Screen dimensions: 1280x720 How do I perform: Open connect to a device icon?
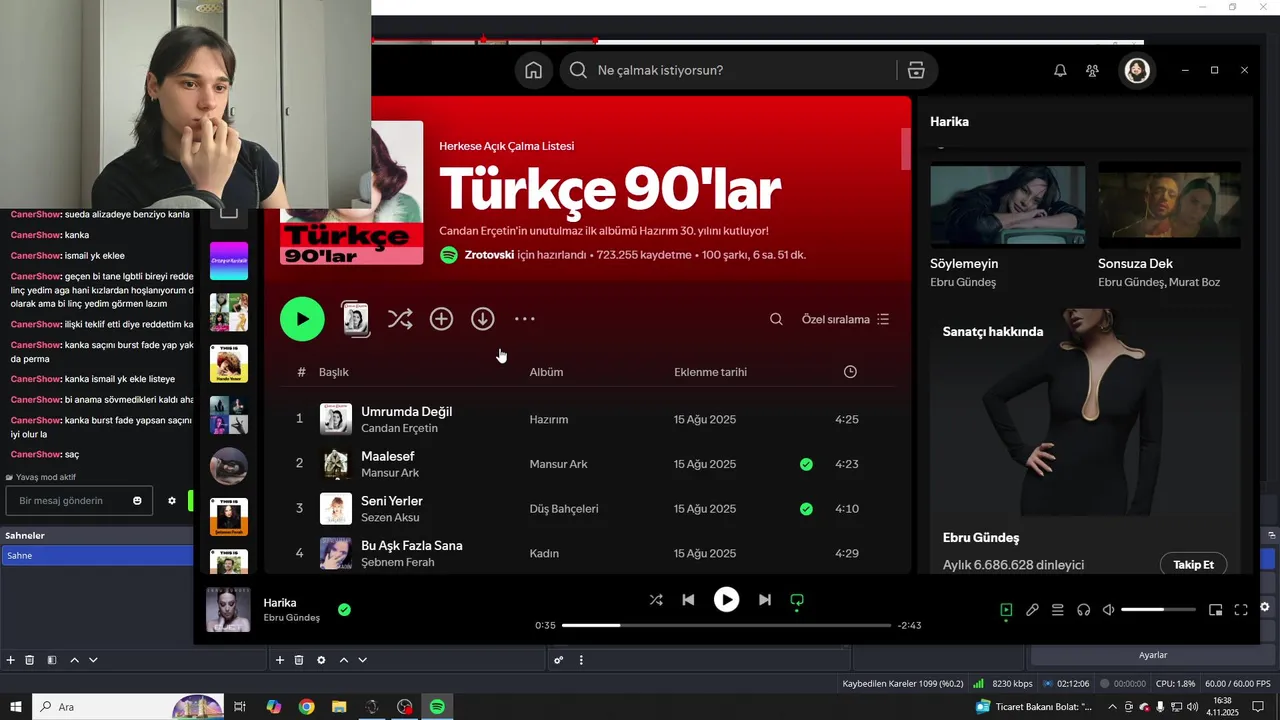[1083, 610]
